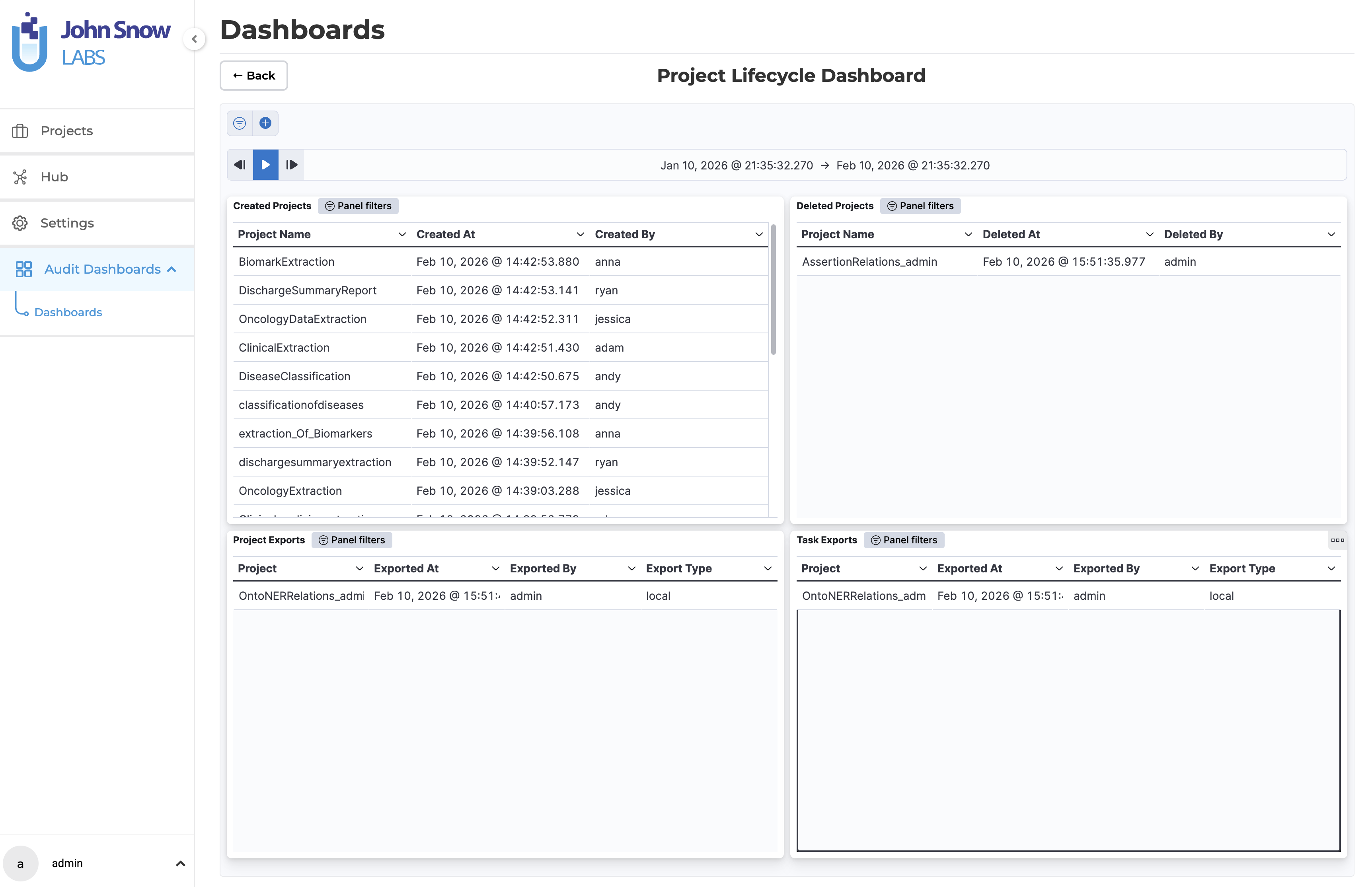Click the Back button above the dashboard
Image resolution: width=1372 pixels, height=887 pixels.
point(253,76)
